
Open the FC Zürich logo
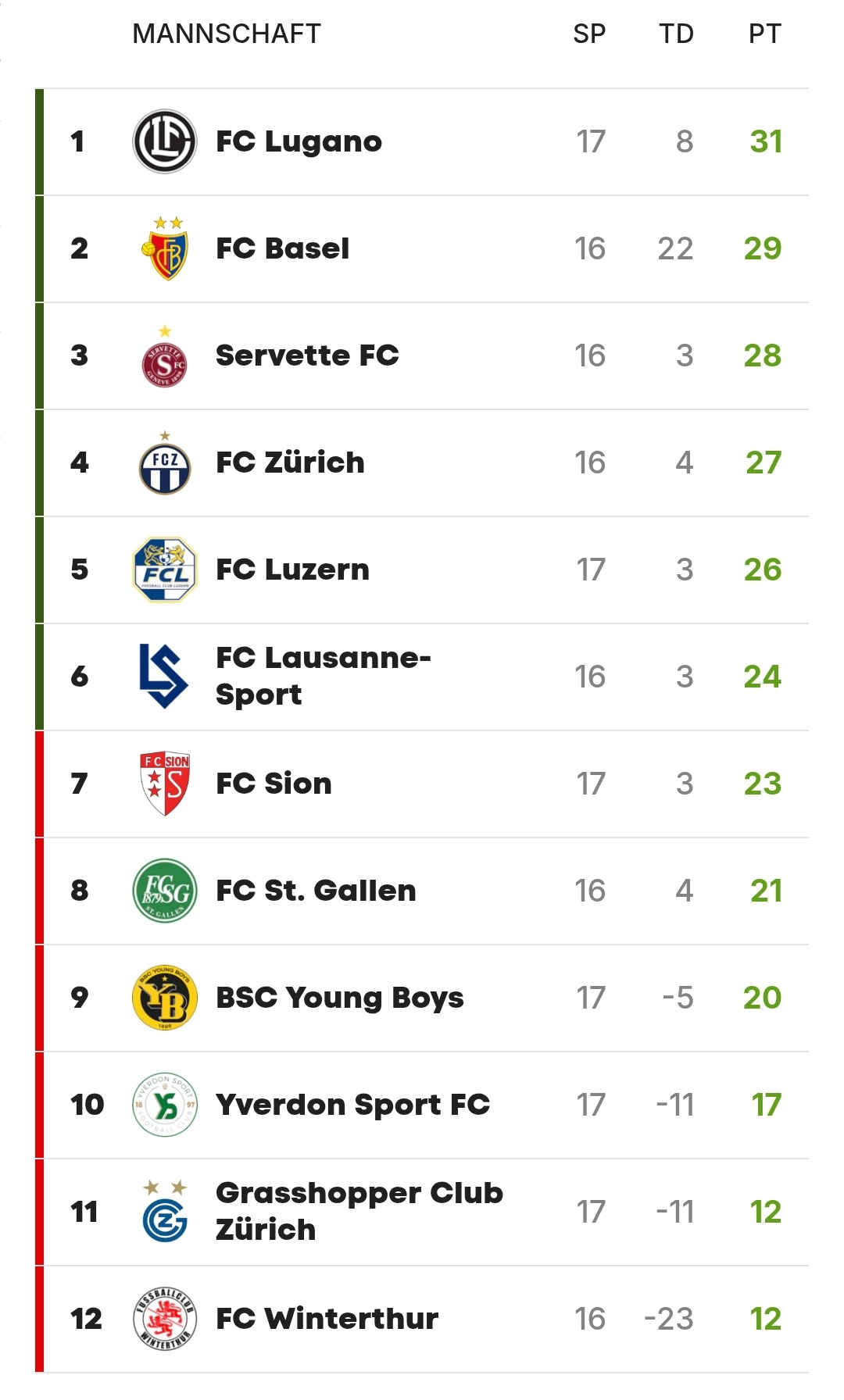pyautogui.click(x=164, y=465)
